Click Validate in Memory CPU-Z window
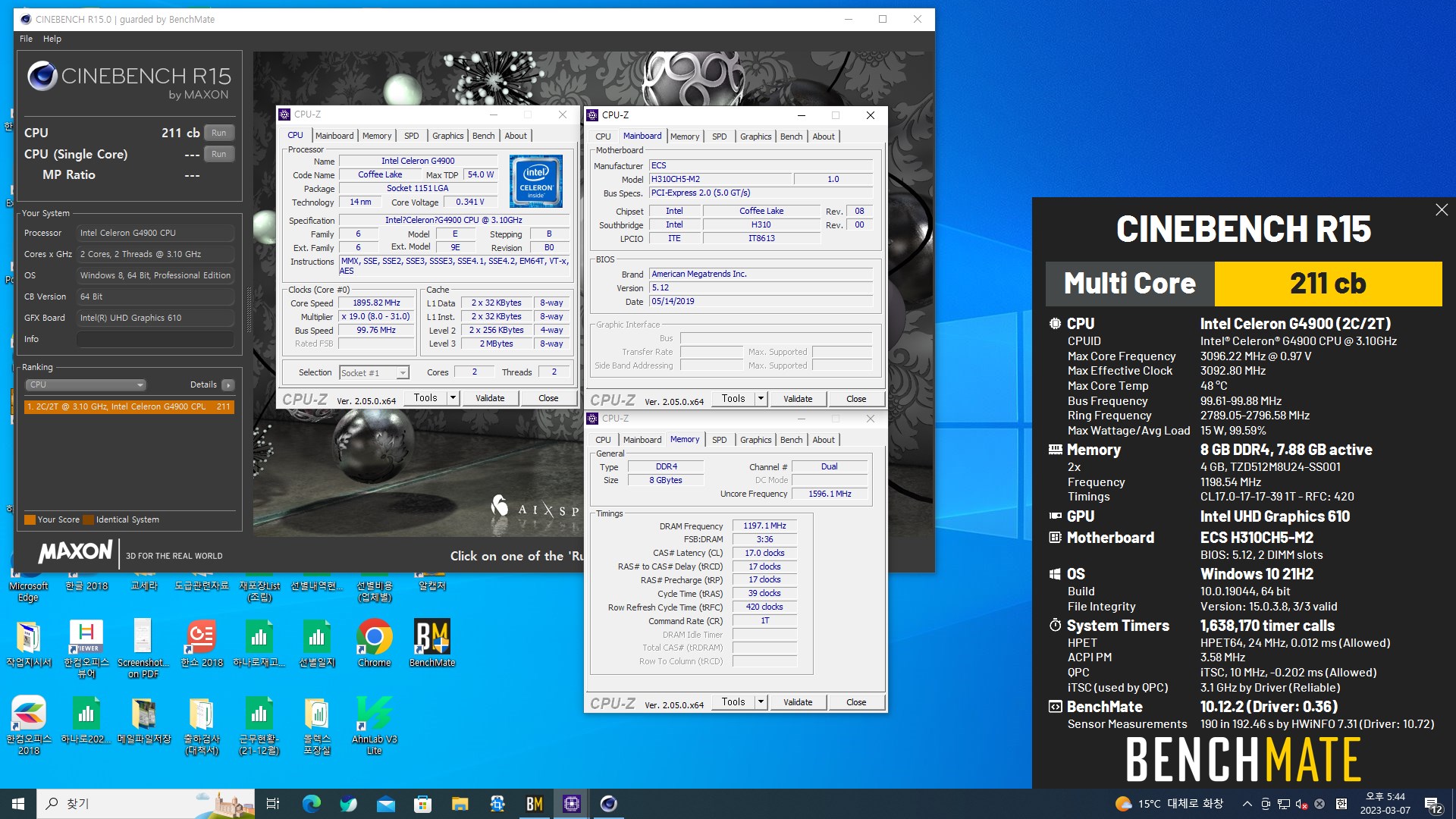This screenshot has width=1456, height=819. point(798,702)
